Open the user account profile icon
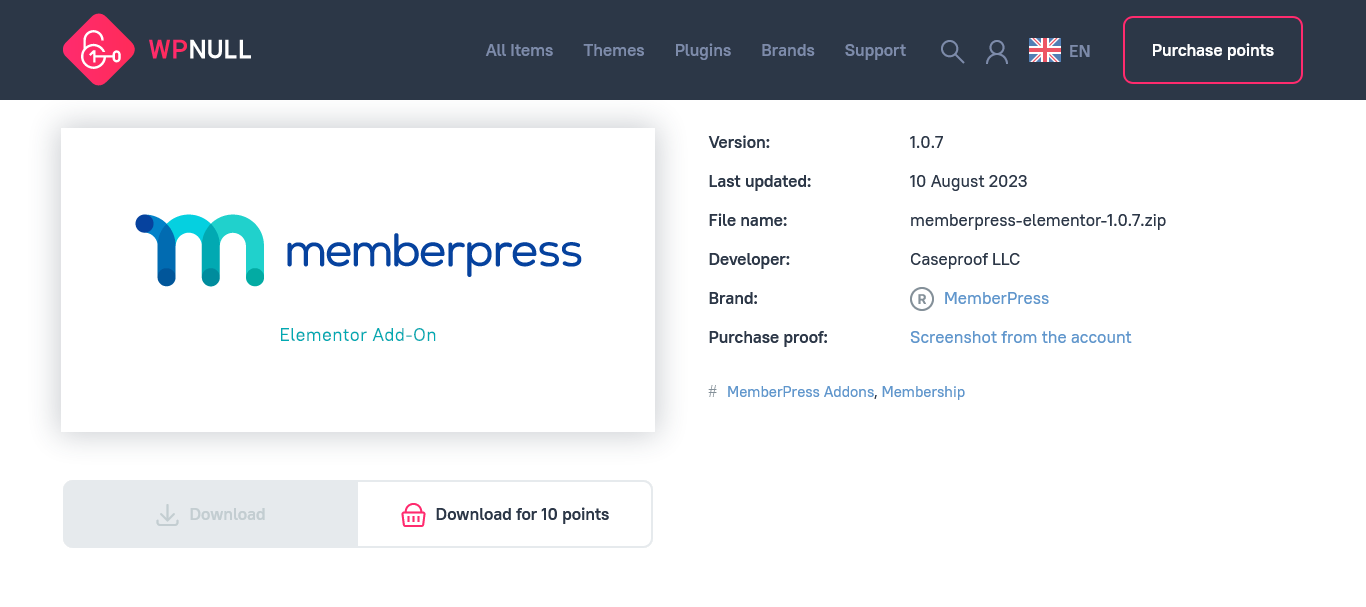1366x607 pixels. click(x=997, y=51)
